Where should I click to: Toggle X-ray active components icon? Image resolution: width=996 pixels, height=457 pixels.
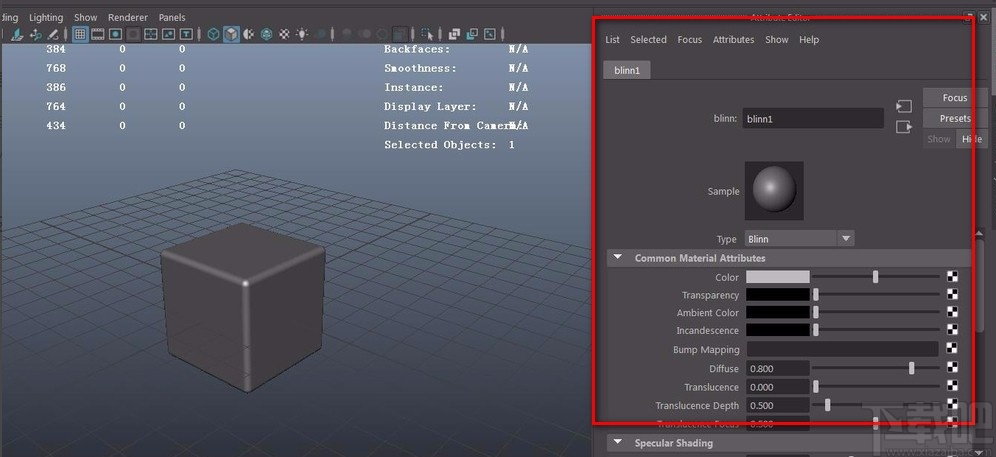click(x=473, y=34)
